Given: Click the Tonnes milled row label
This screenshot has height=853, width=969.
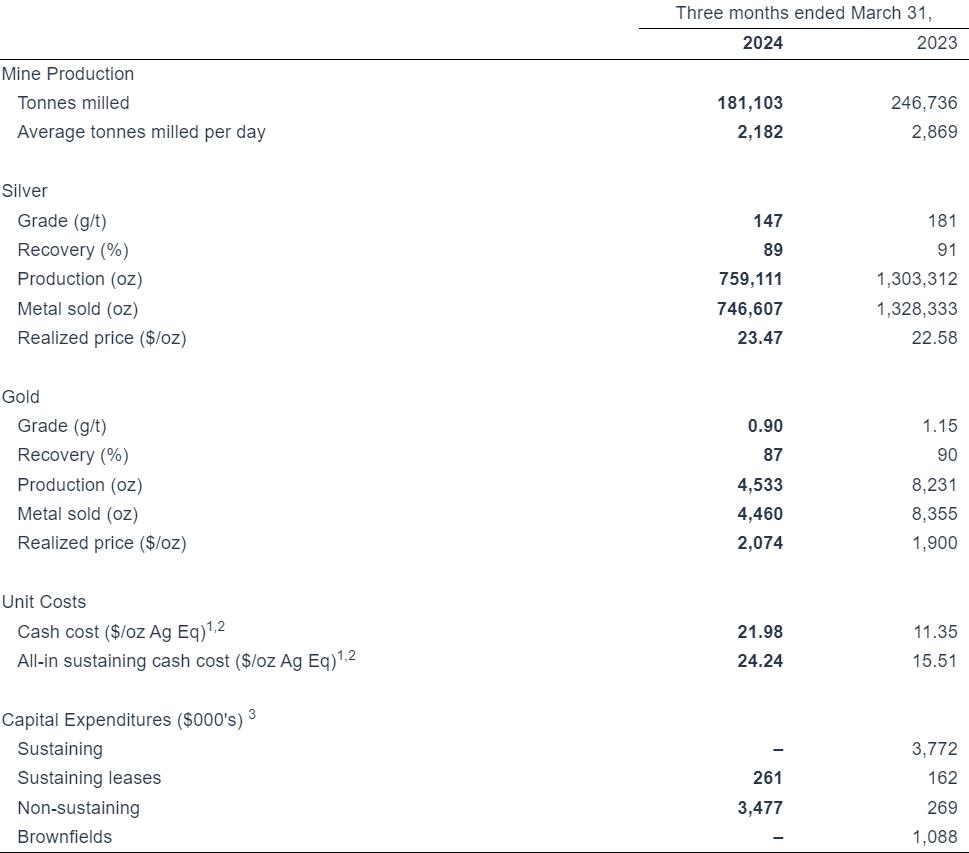Looking at the screenshot, I should [74, 103].
